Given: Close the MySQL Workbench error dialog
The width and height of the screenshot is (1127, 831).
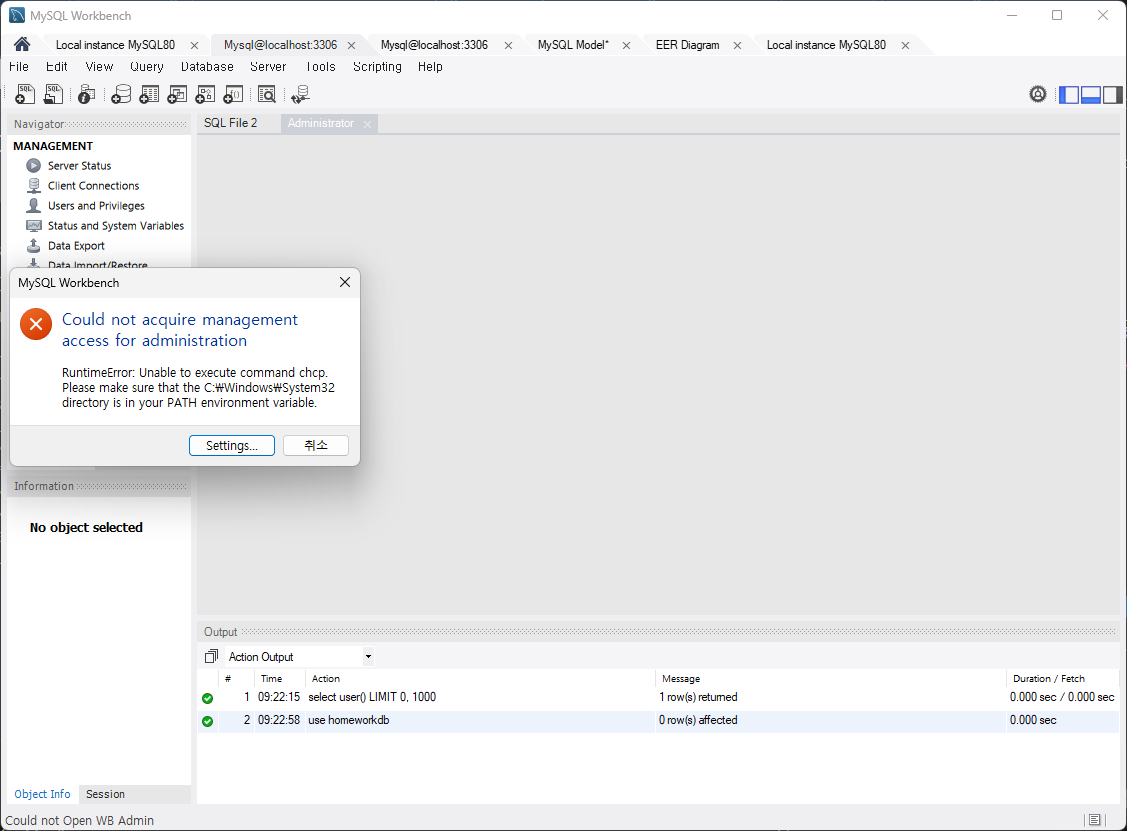Looking at the screenshot, I should coord(345,283).
